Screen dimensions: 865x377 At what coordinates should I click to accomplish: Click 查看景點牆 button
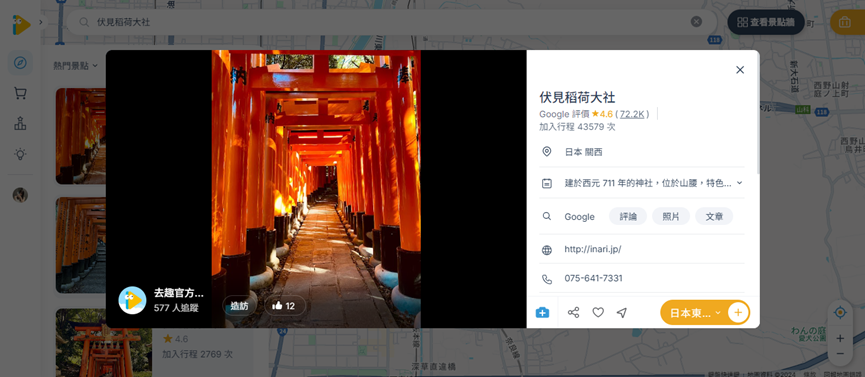(x=766, y=22)
